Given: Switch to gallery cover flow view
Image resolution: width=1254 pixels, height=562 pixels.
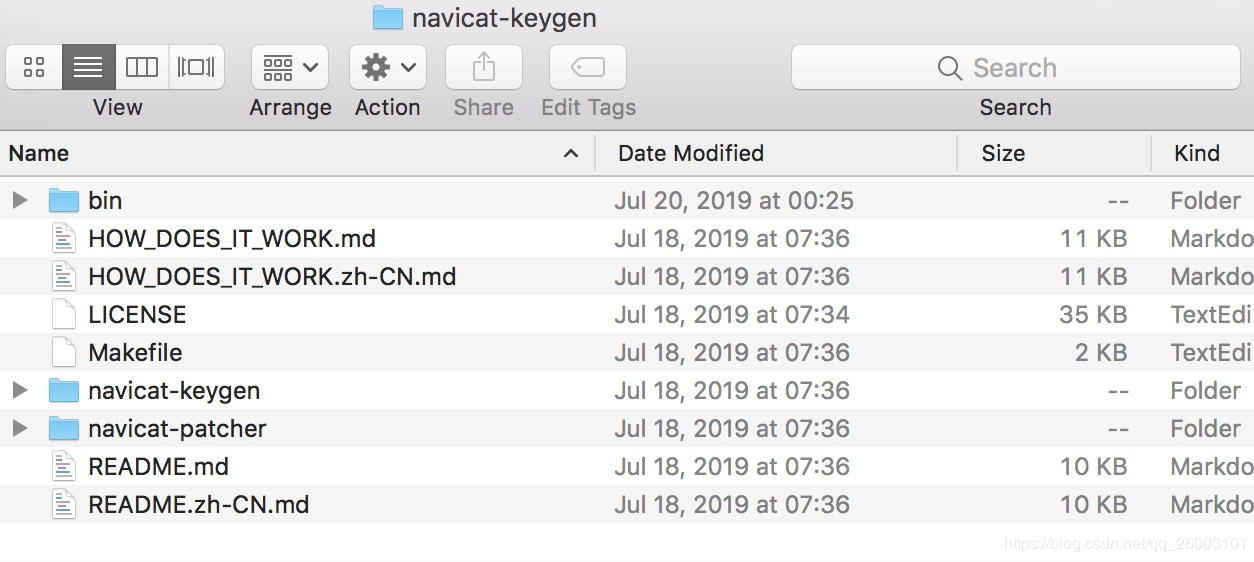Looking at the screenshot, I should 197,67.
